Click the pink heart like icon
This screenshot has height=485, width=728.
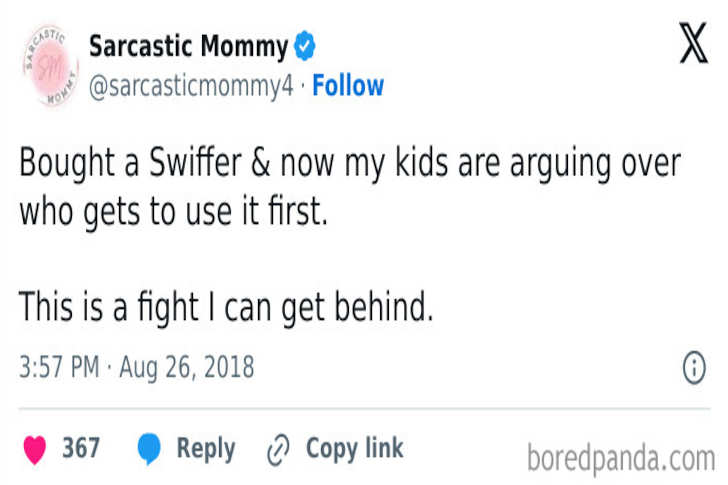pyautogui.click(x=35, y=449)
